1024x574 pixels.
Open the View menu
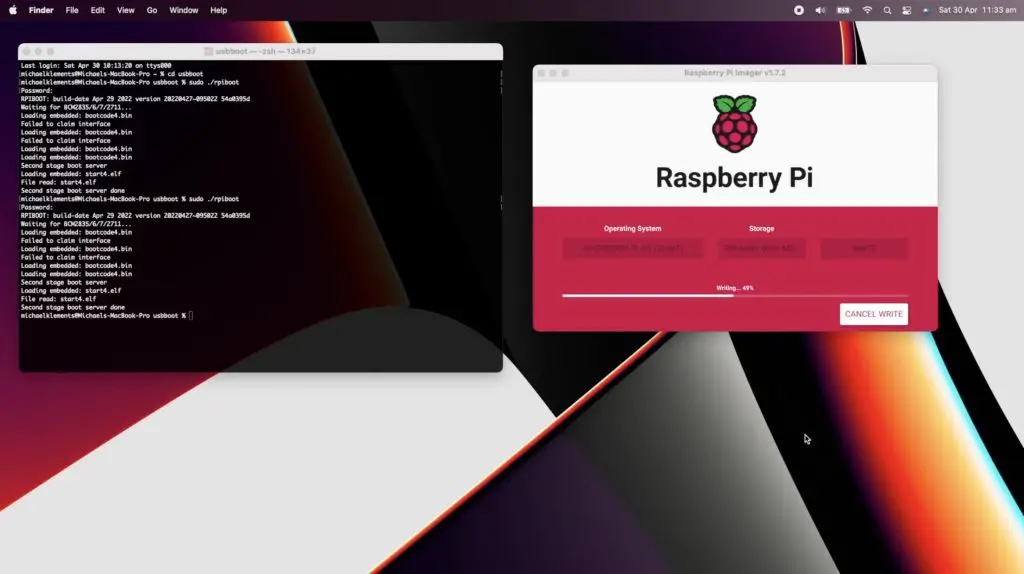click(125, 10)
